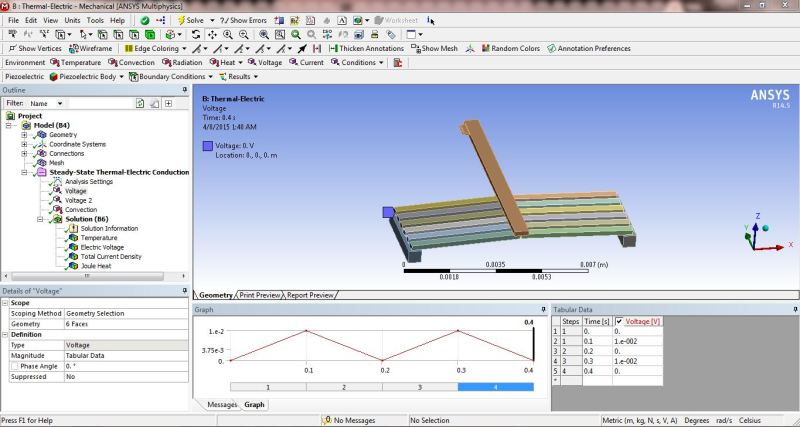
Task: Select the green Body selection filter icon
Action: click(150, 35)
